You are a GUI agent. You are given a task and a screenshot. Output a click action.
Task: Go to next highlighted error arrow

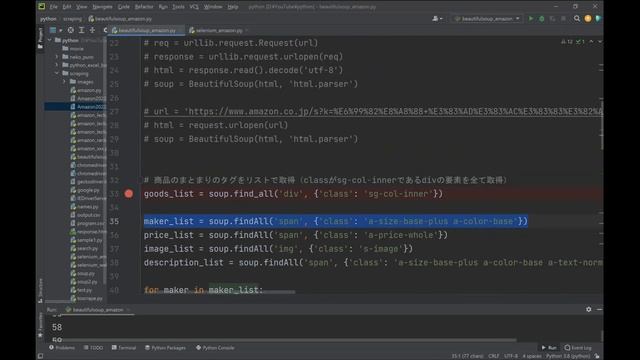600,42
